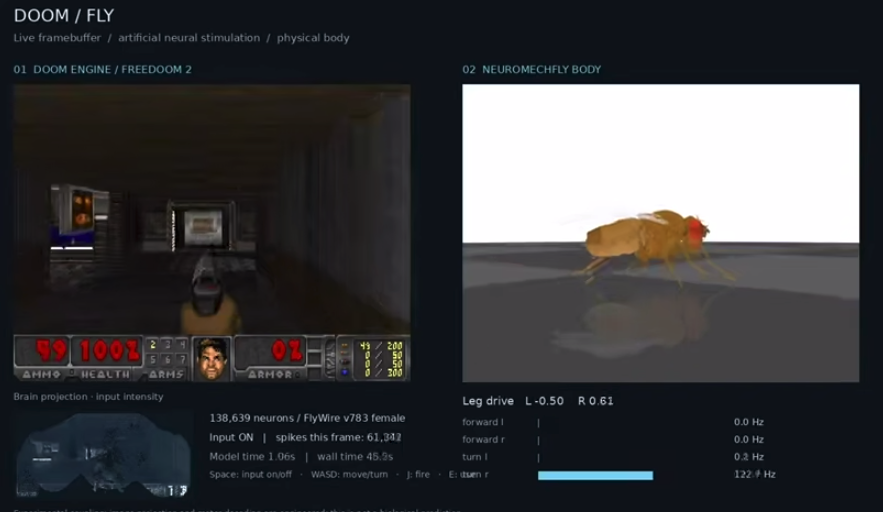Viewport: 883px width, 512px height.
Task: Click the 'wall time' readout
Action: coord(355,457)
